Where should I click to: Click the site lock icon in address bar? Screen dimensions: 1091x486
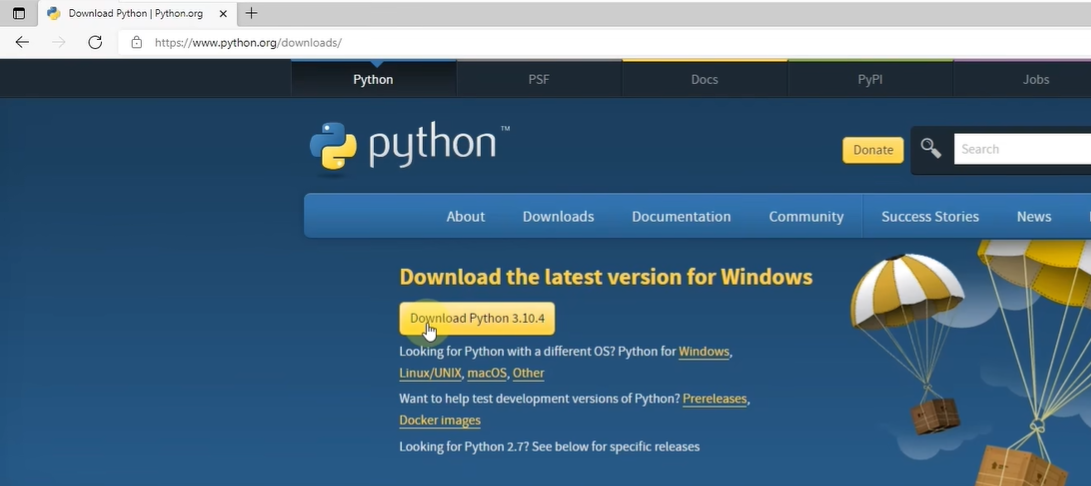point(136,42)
